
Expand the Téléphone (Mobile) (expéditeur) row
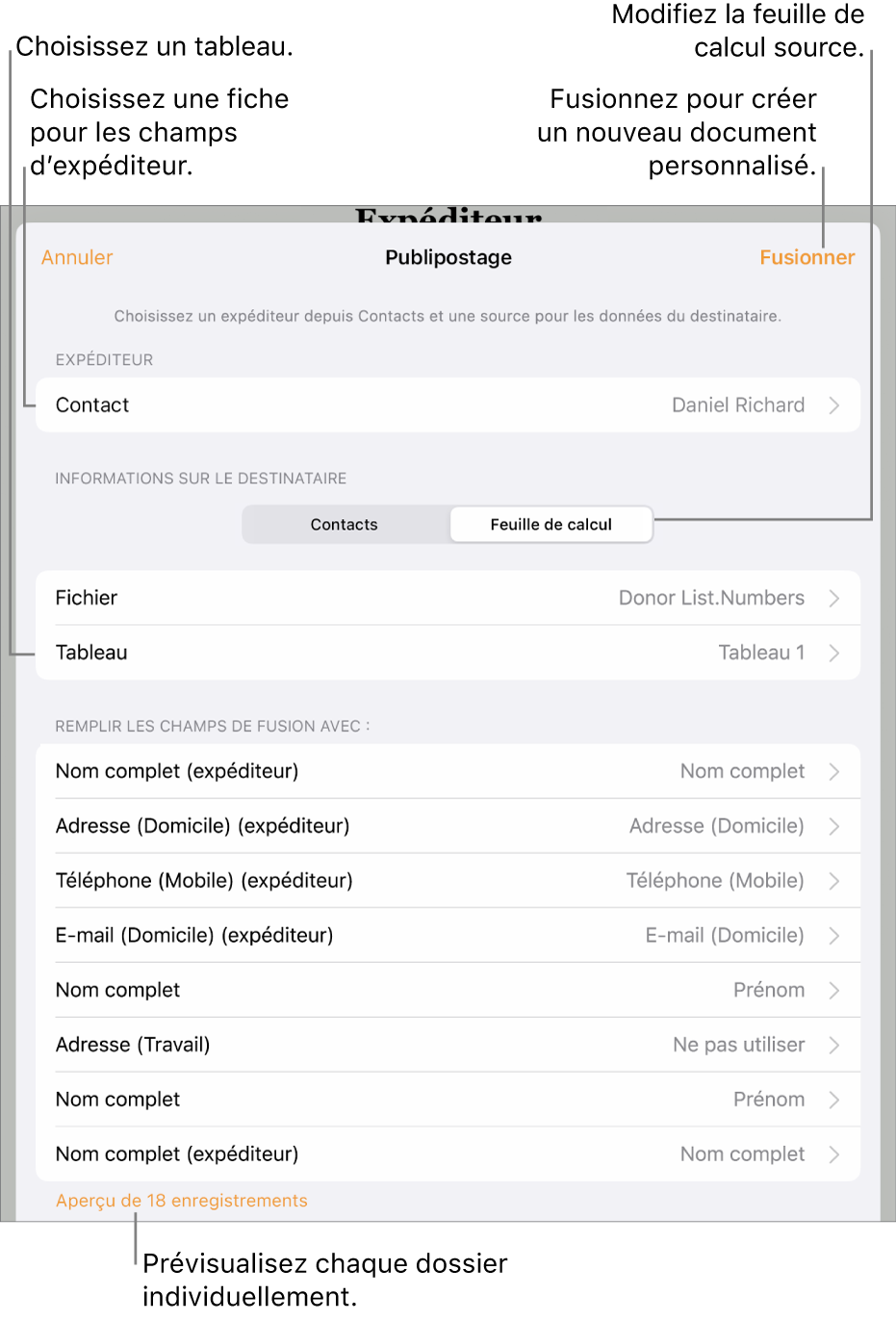835,880
